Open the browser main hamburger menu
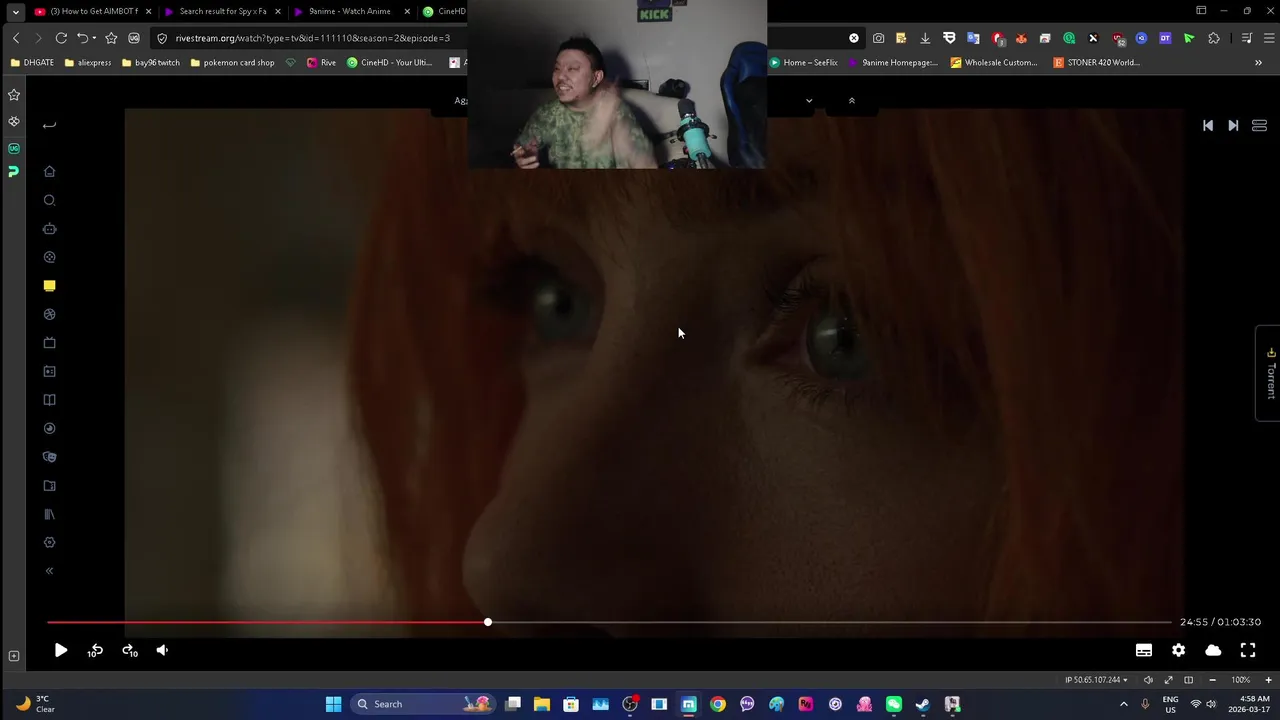The image size is (1280, 720). [x=1268, y=38]
